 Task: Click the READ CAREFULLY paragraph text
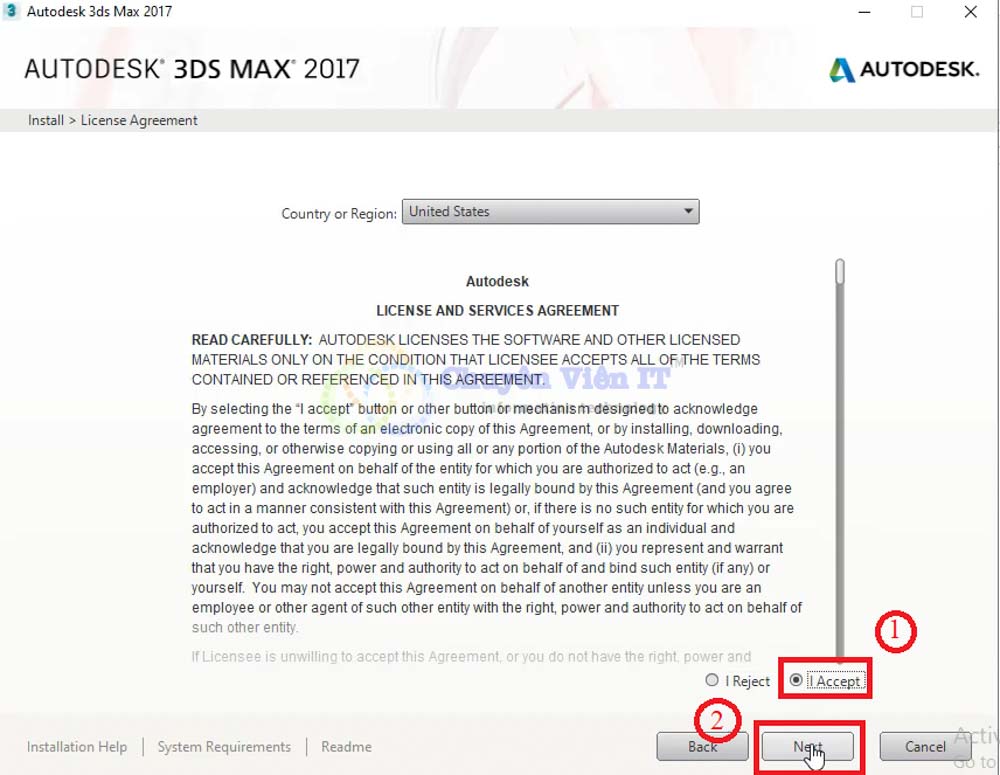[x=476, y=360]
